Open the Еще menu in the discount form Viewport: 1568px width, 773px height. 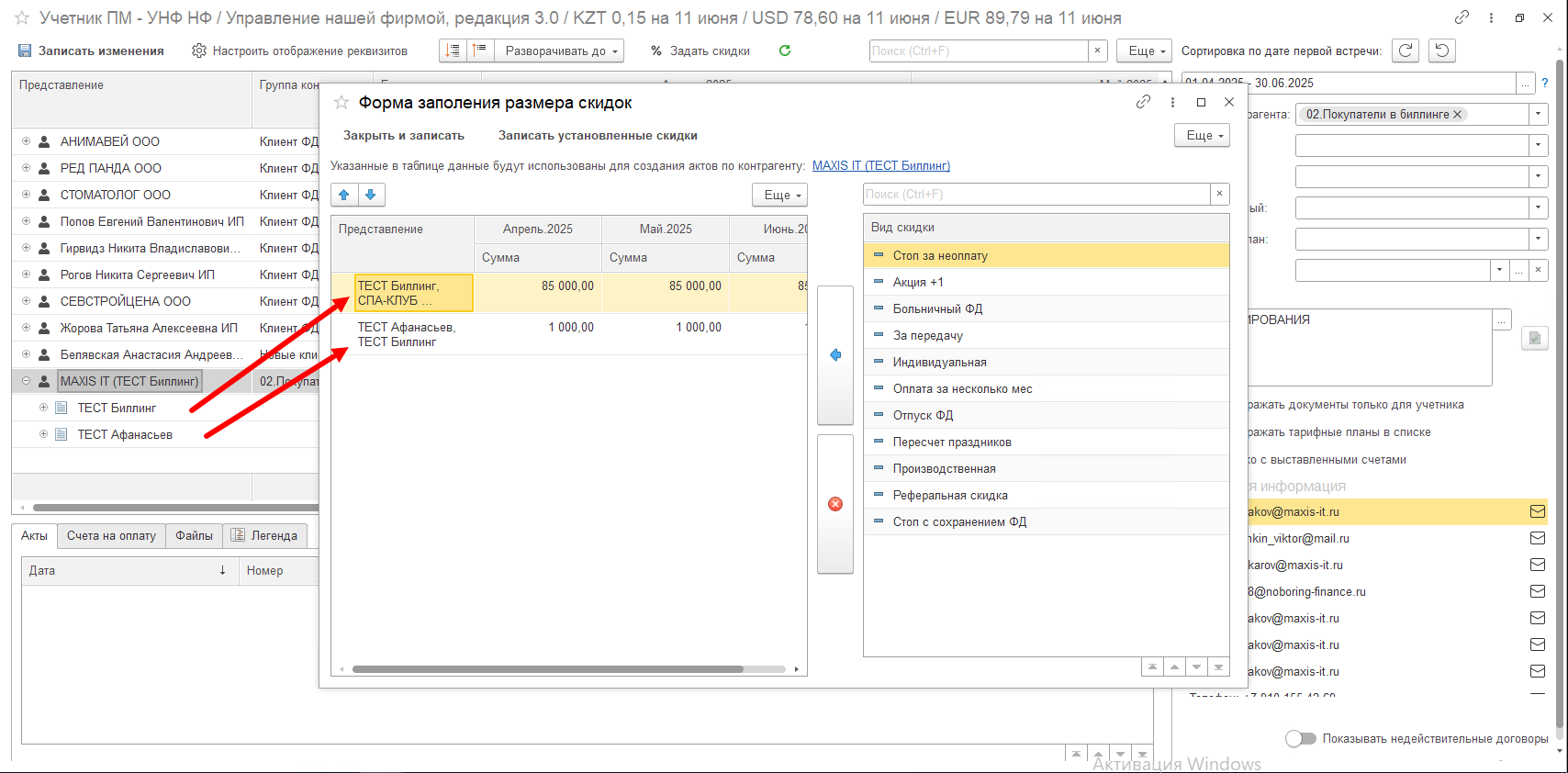pyautogui.click(x=1202, y=135)
